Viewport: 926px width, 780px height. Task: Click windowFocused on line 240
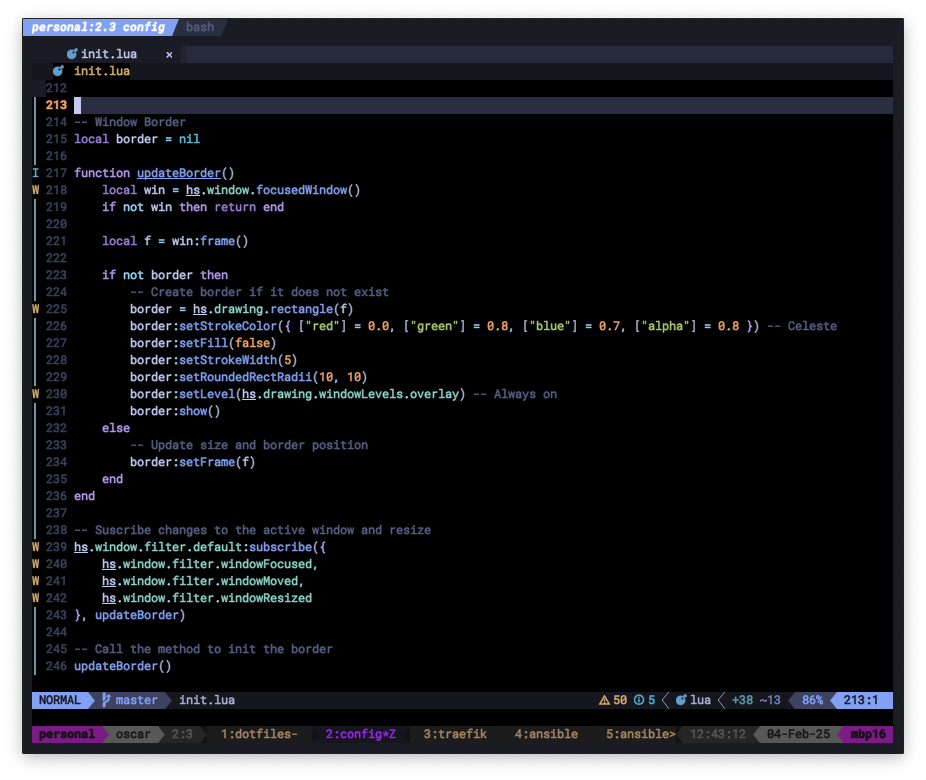[x=266, y=564]
